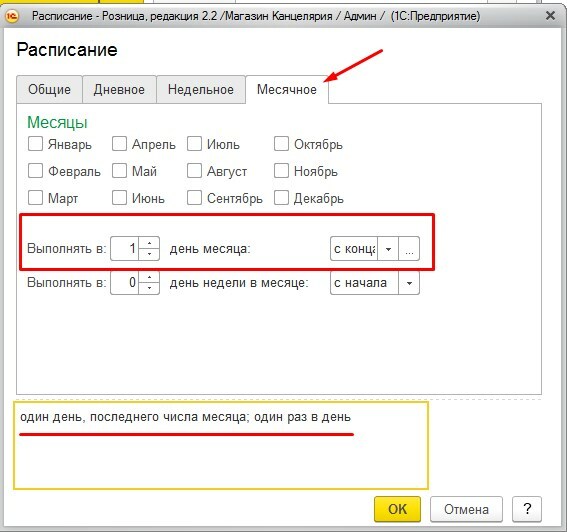
Task: Click the ellipsis button beside day-of-month field
Action: pos(409,249)
